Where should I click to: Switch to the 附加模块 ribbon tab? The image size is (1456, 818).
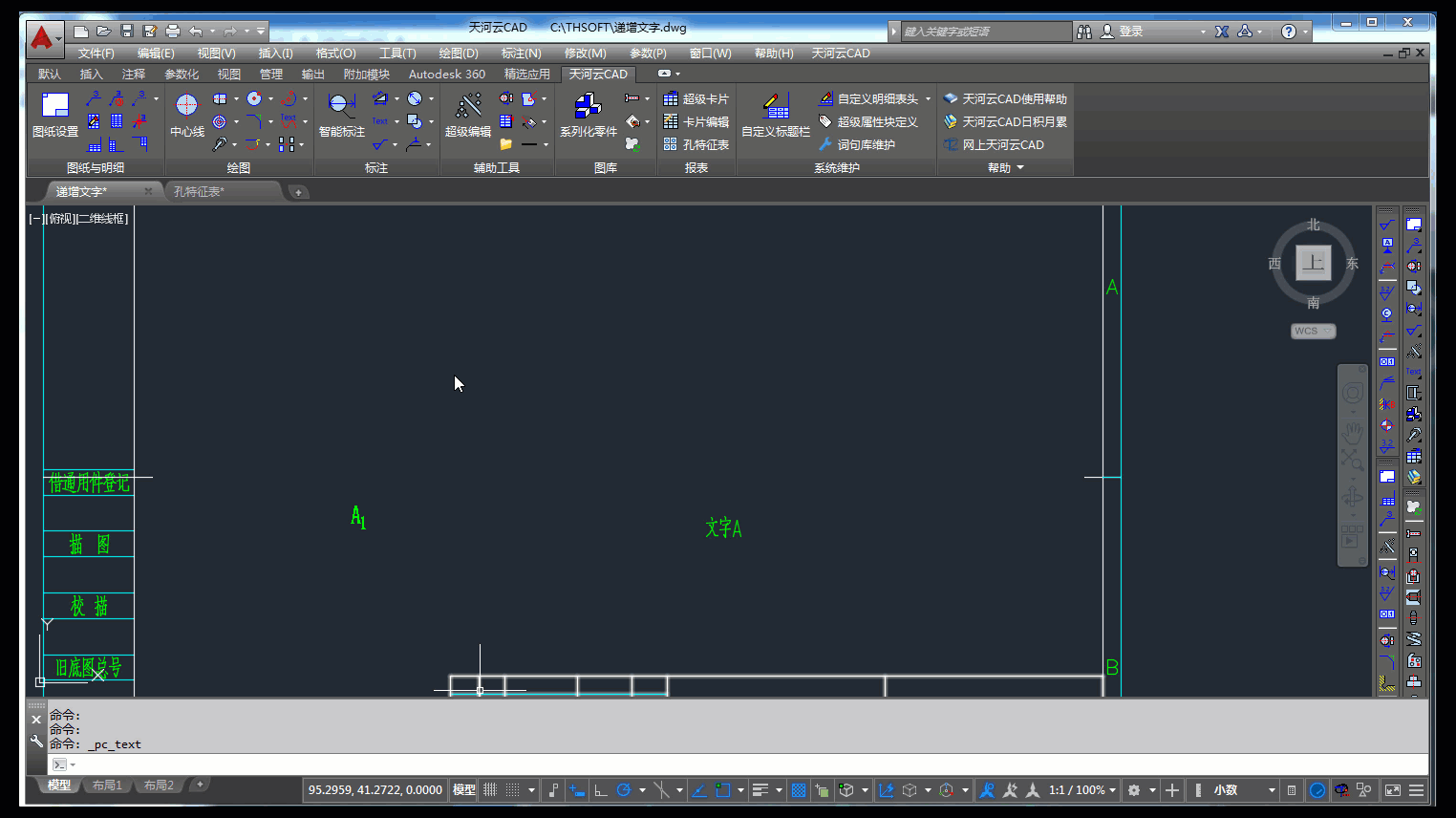(x=366, y=74)
